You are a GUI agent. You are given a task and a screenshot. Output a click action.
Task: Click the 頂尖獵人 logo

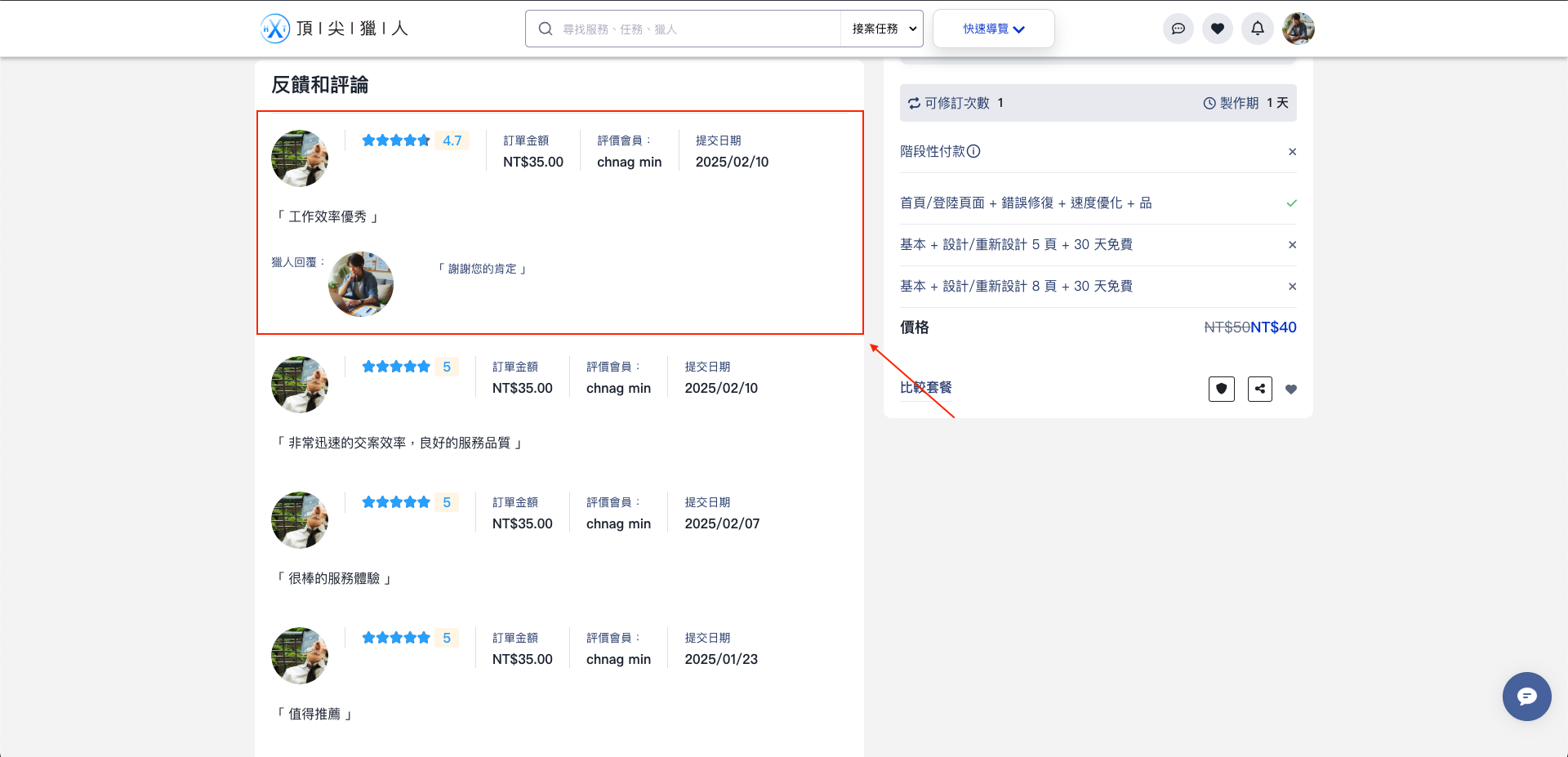[x=333, y=28]
